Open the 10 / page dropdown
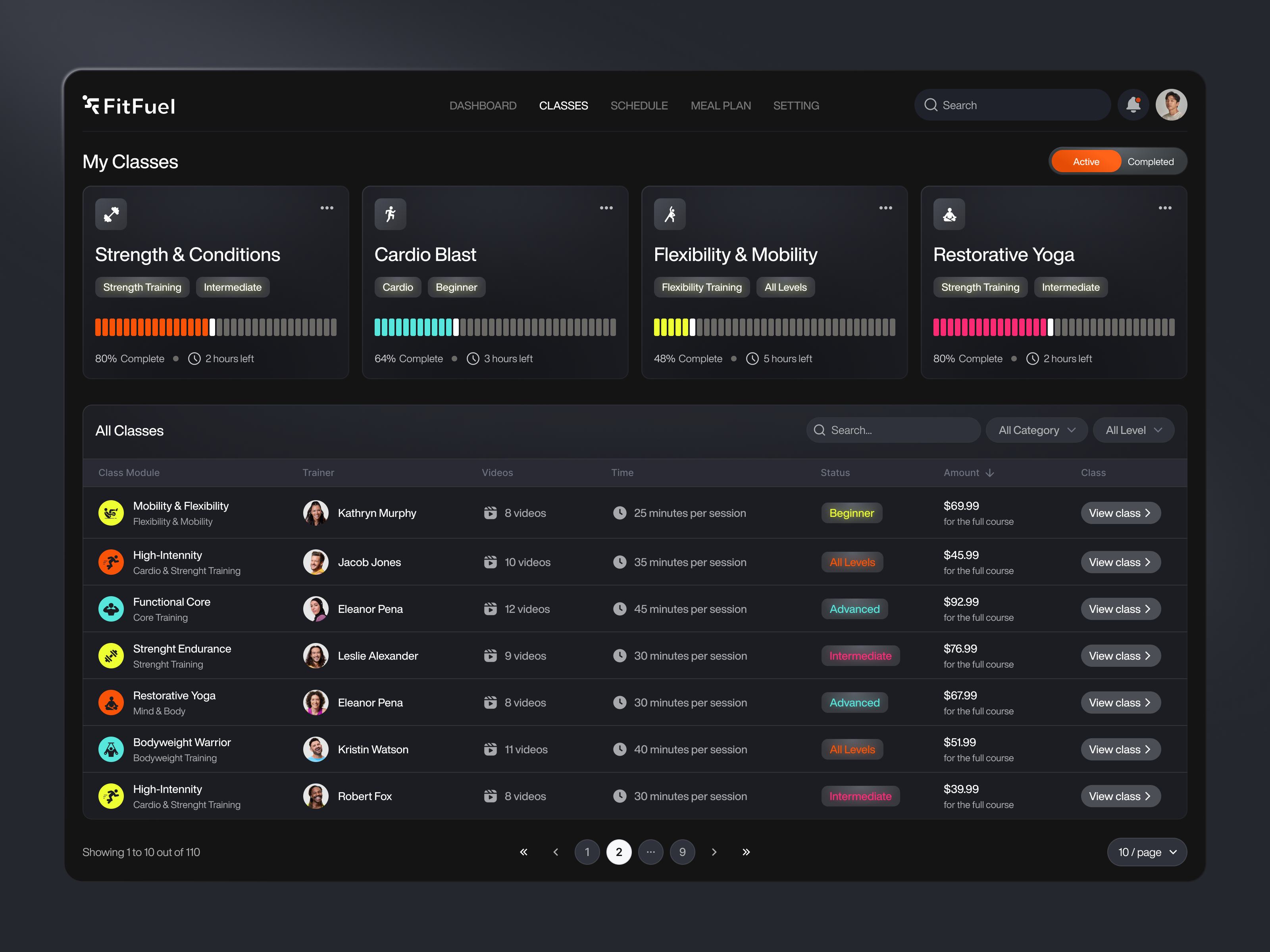1270x952 pixels. [1146, 852]
